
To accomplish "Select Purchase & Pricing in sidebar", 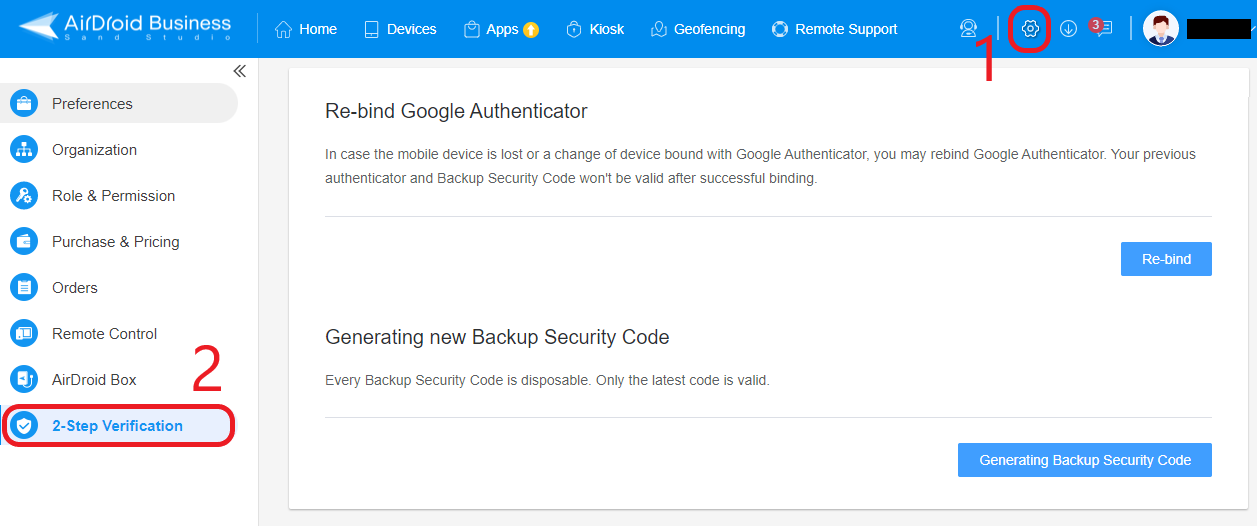I will (115, 242).
